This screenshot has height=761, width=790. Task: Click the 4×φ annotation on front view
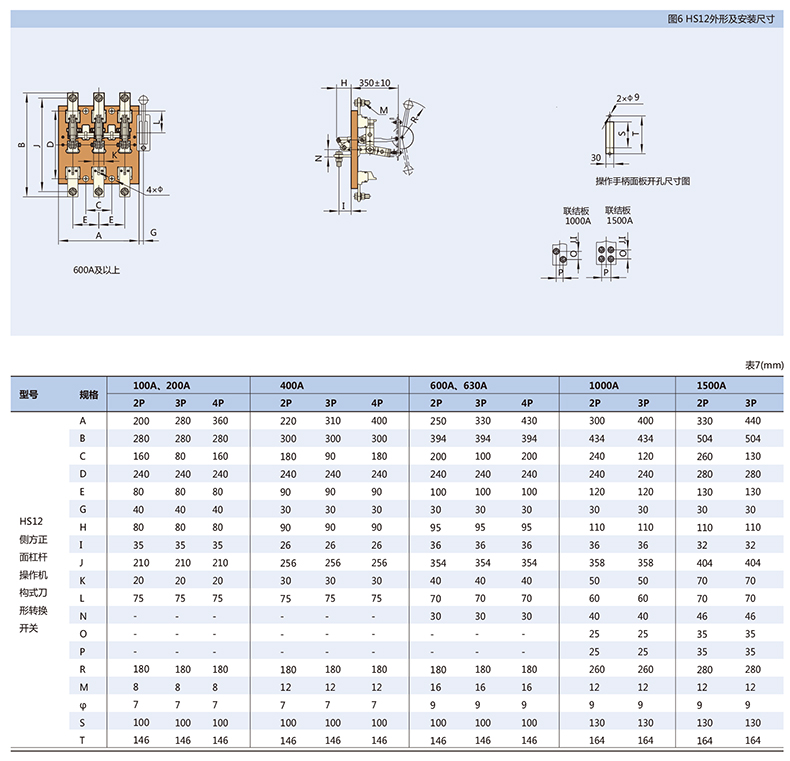154,189
